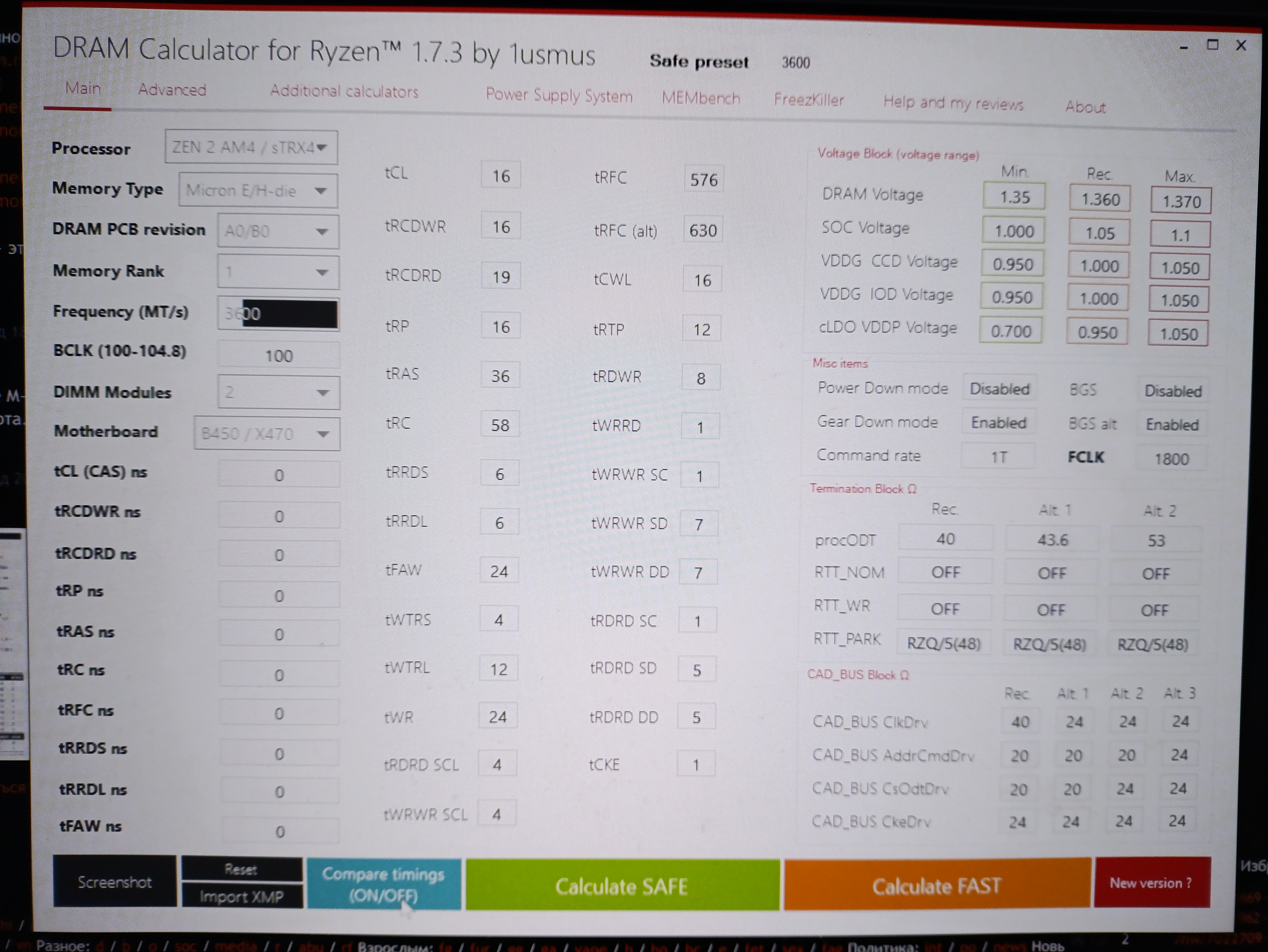This screenshot has height=952, width=1268.
Task: Click the Import XMP button
Action: pyautogui.click(x=242, y=896)
